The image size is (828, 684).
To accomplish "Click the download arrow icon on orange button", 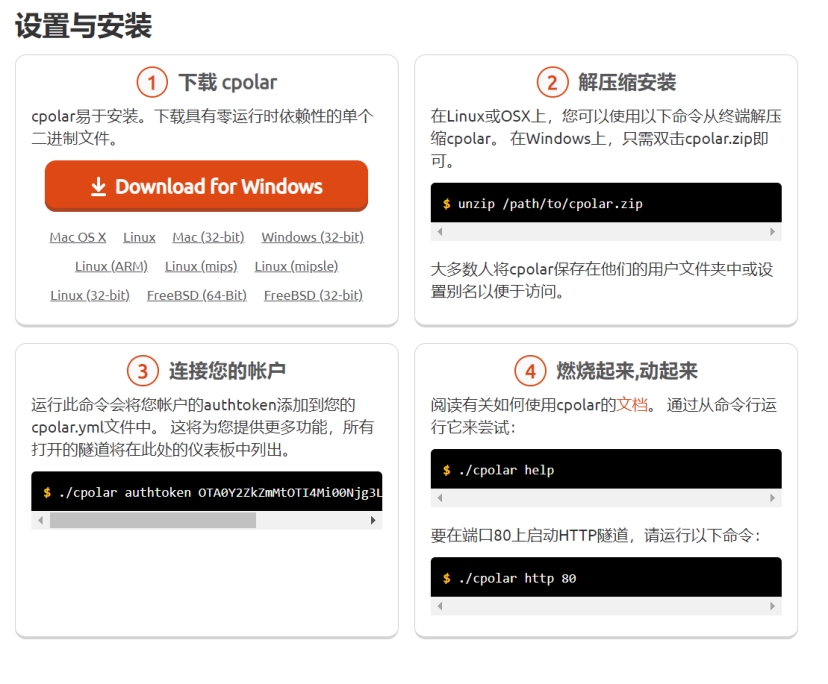I will pyautogui.click(x=98, y=186).
